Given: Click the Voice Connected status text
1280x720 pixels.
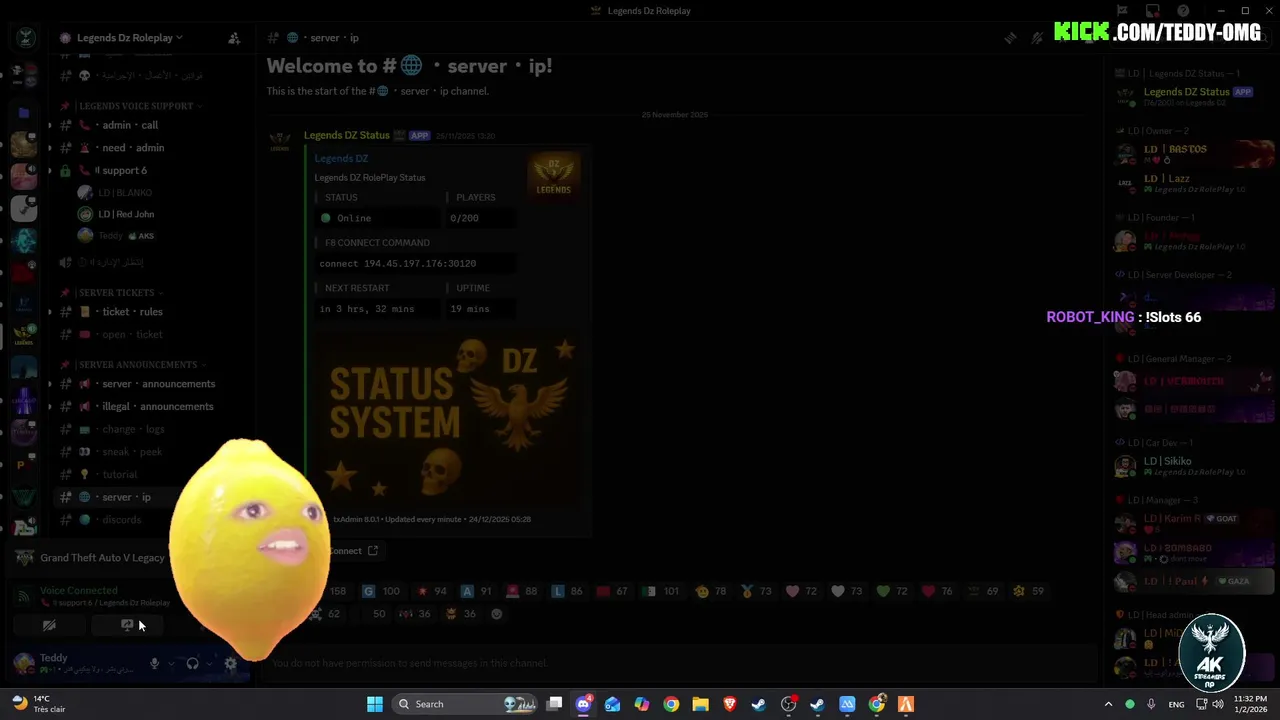Looking at the screenshot, I should (x=79, y=591).
